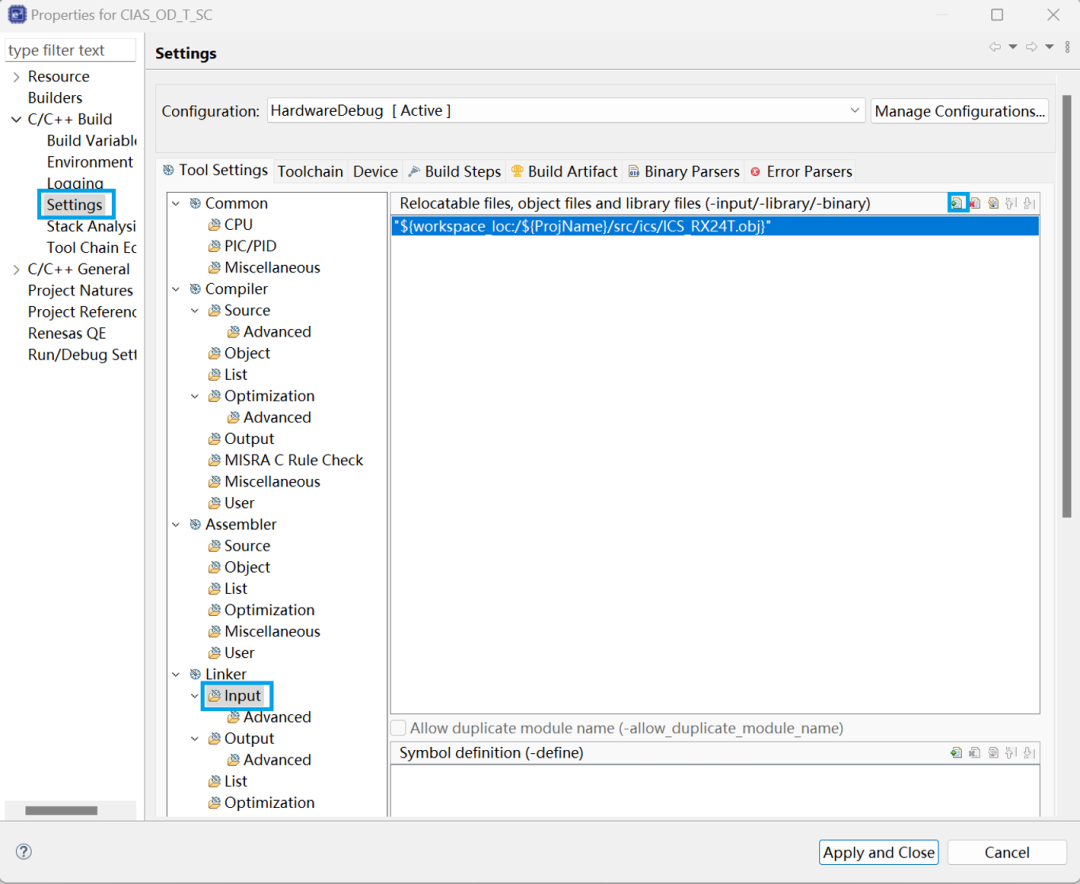Screen dimensions: 1080x884
Task: Collapse the Assembler section in tool tree
Action: pos(176,524)
